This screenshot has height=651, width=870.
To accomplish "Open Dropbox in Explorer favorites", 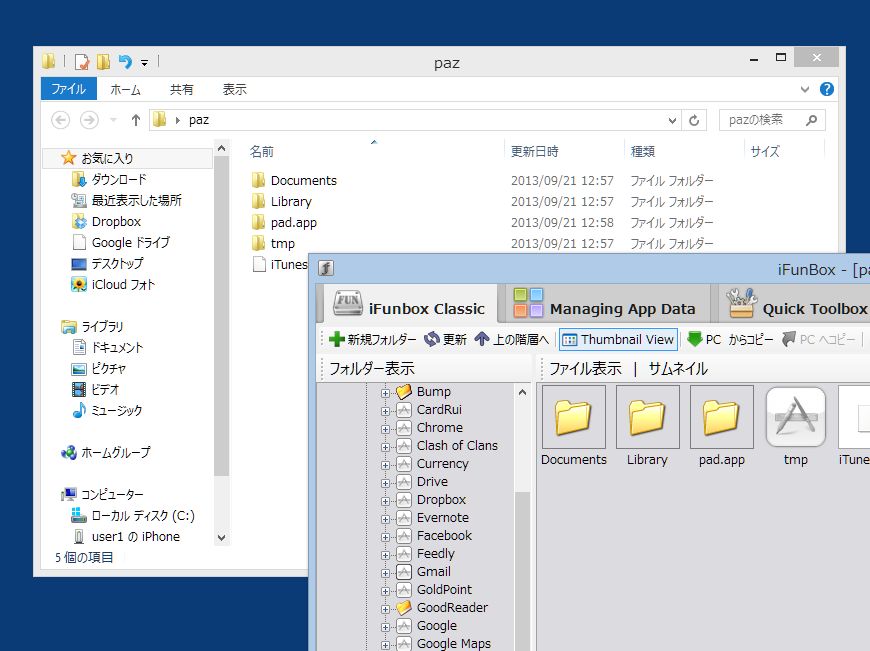I will click(x=116, y=221).
